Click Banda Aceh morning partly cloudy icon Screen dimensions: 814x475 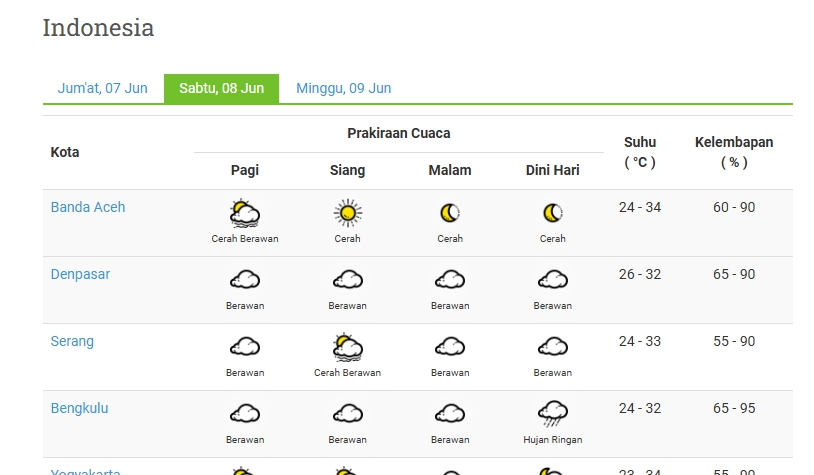245,213
